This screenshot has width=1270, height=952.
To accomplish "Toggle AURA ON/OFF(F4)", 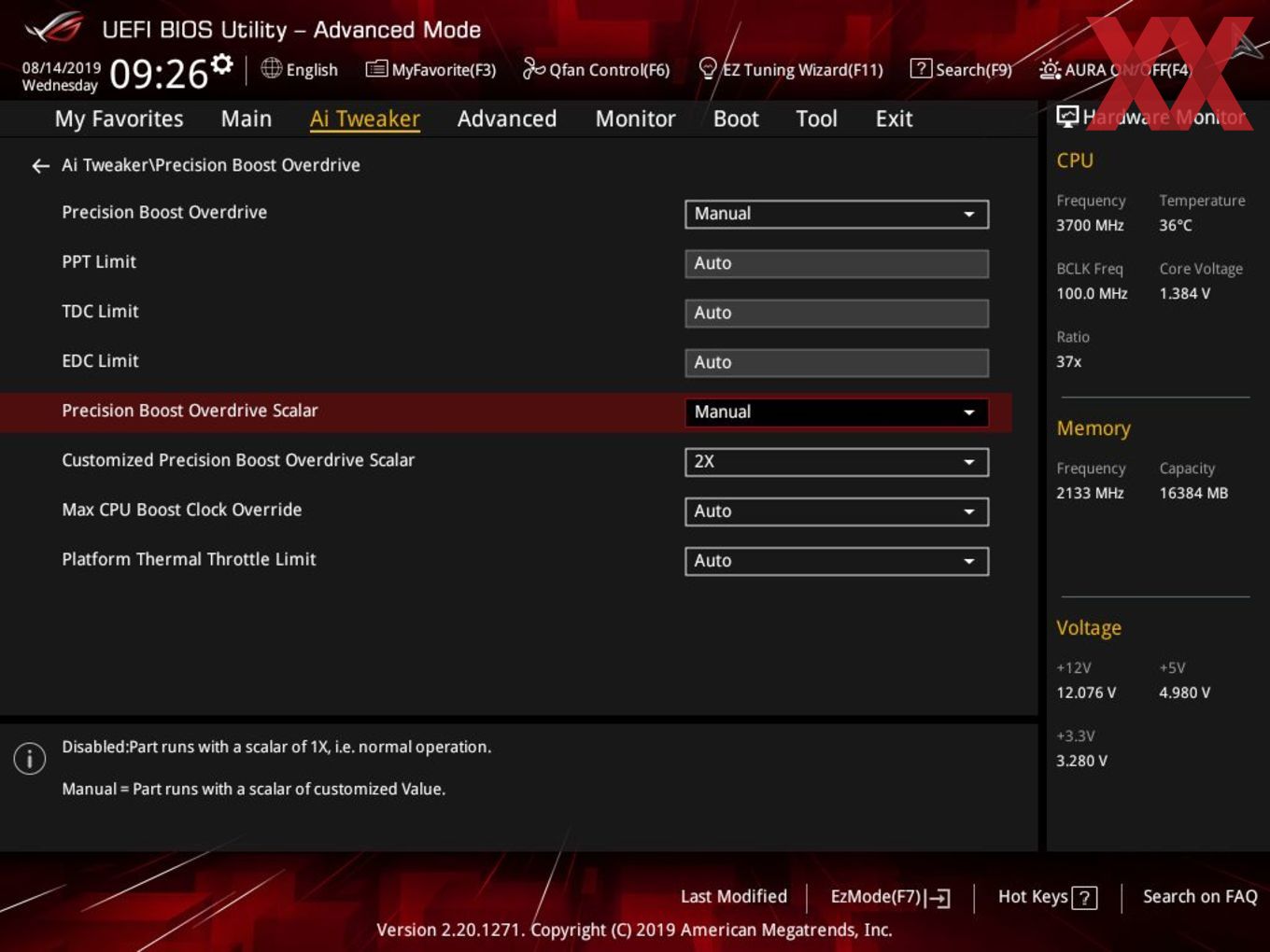I will [x=1115, y=69].
